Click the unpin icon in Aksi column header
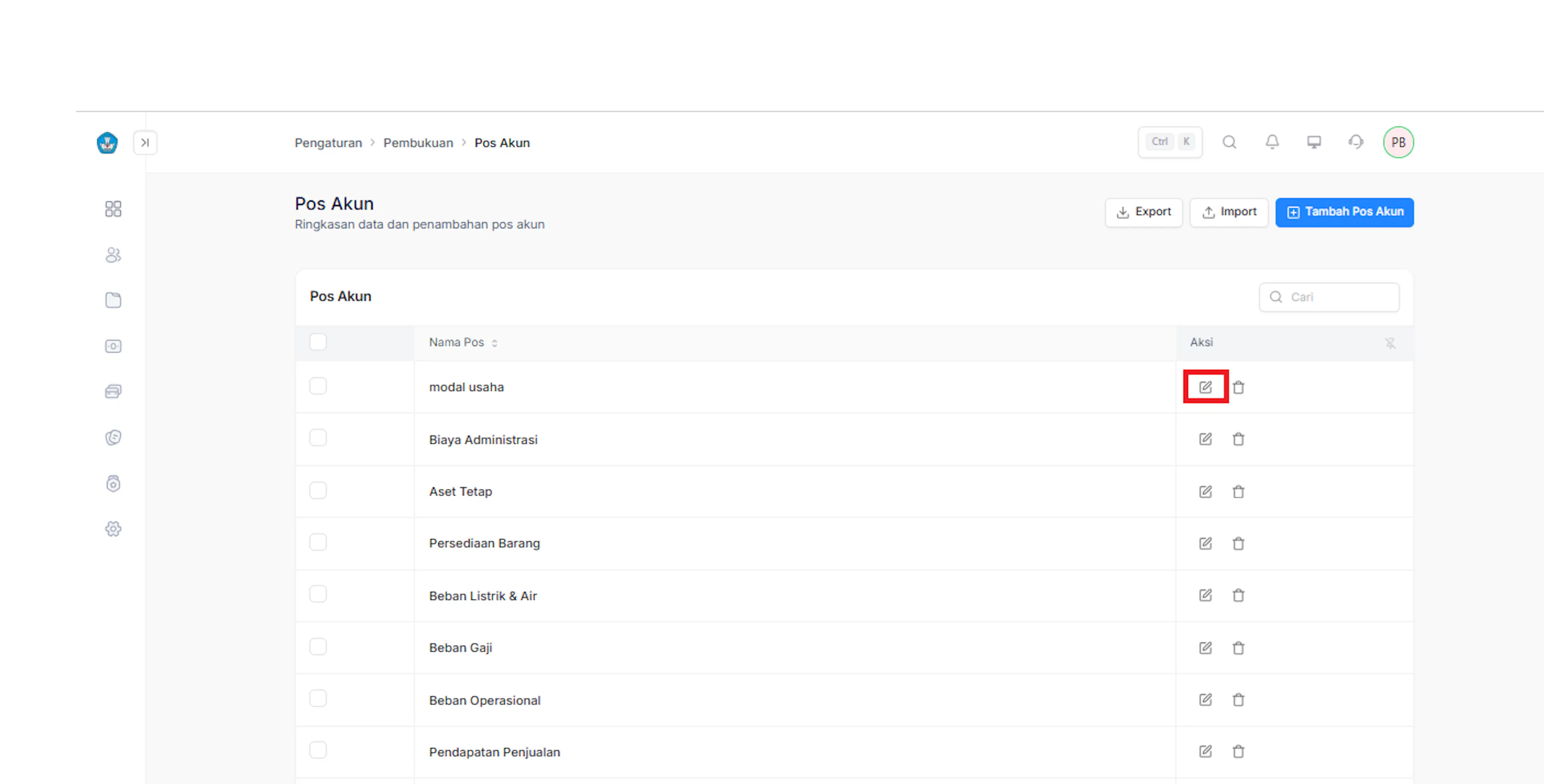Screen dimensions: 1544x784 click(1390, 343)
